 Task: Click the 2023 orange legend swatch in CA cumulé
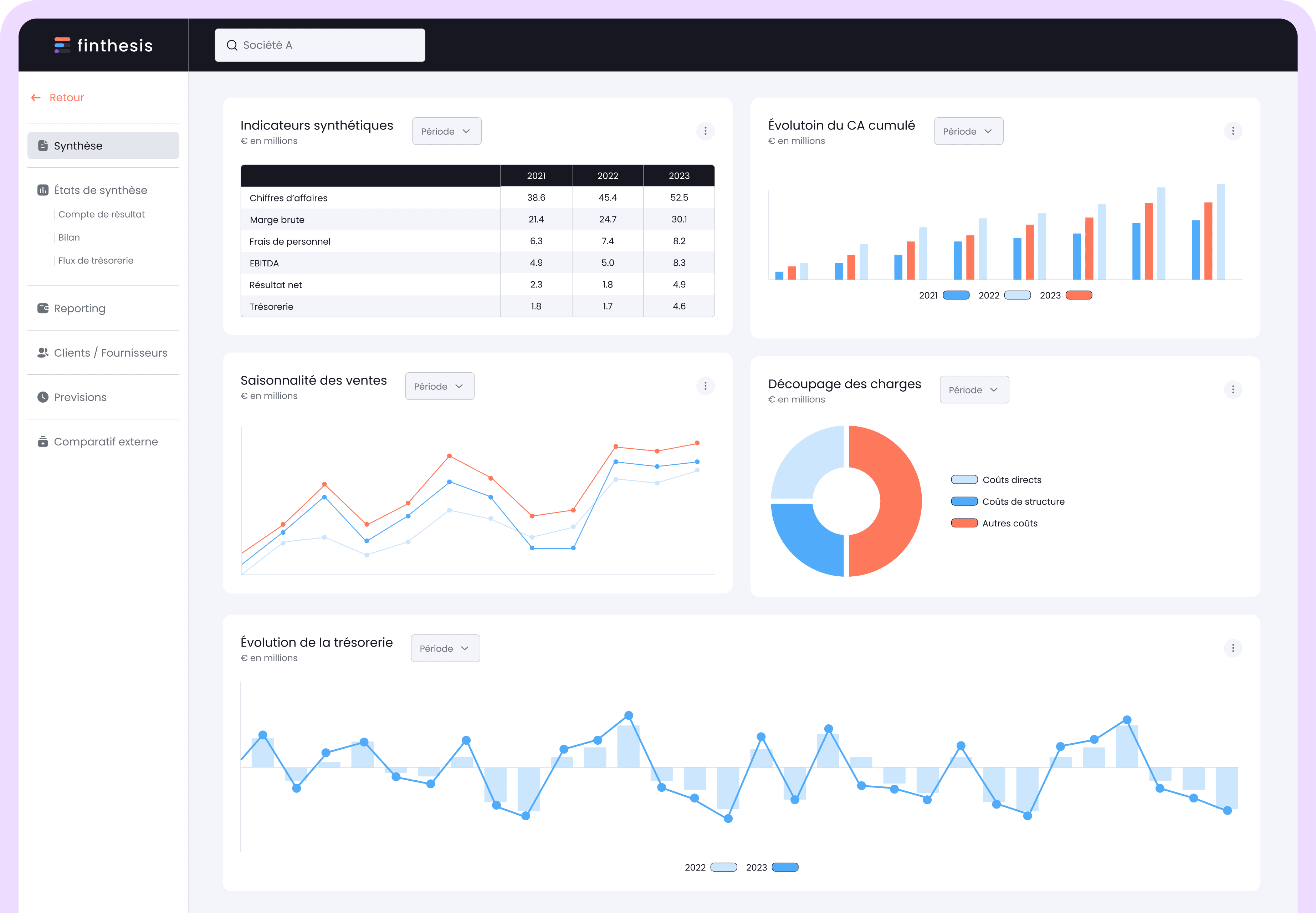1079,295
